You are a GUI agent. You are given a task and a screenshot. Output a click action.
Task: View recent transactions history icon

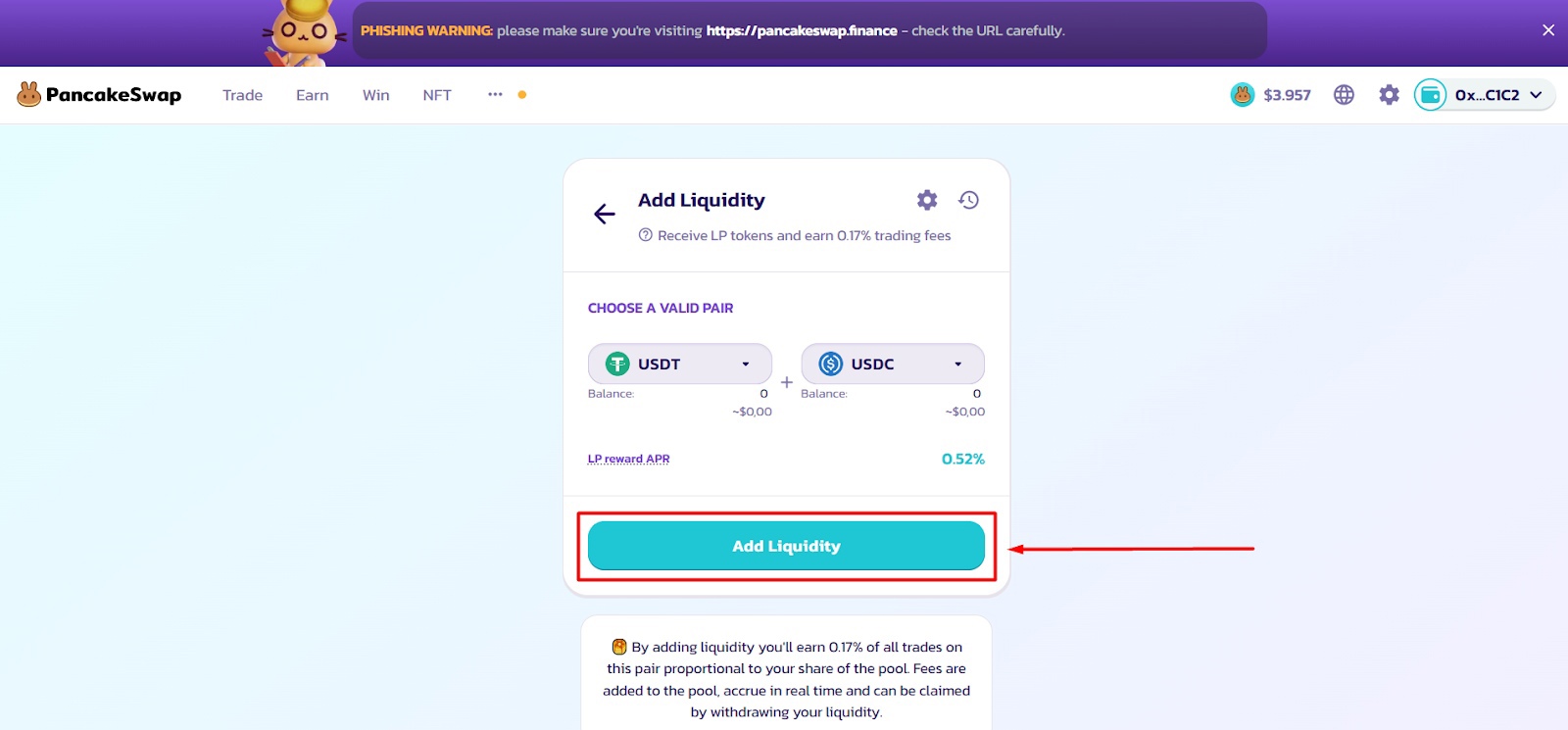[969, 200]
